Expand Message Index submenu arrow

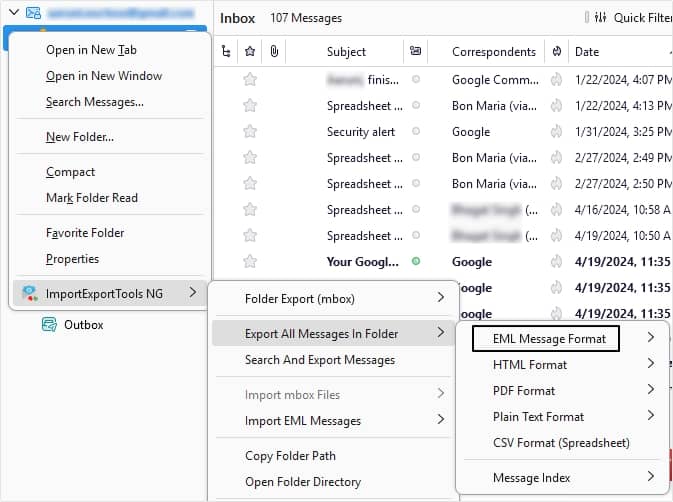click(x=651, y=476)
